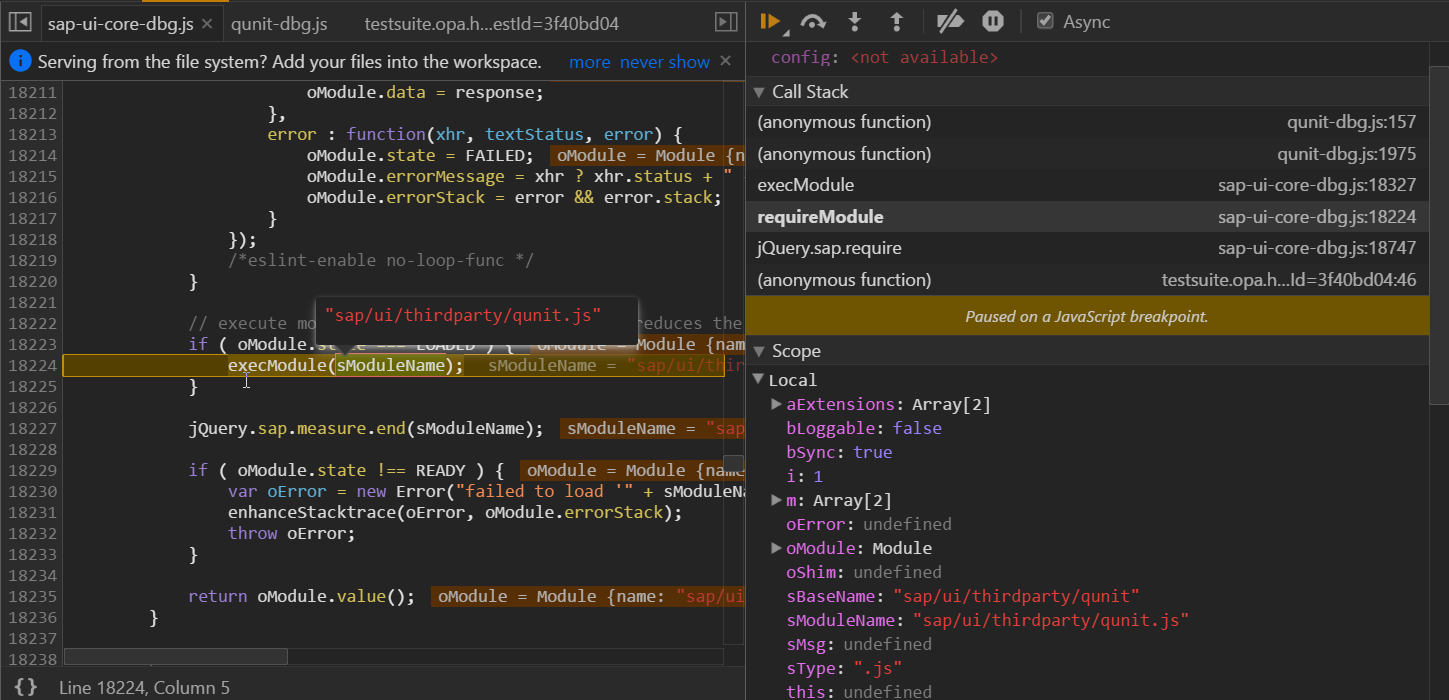Click line number 18229 in gutter
This screenshot has width=1449, height=700.
point(31,470)
